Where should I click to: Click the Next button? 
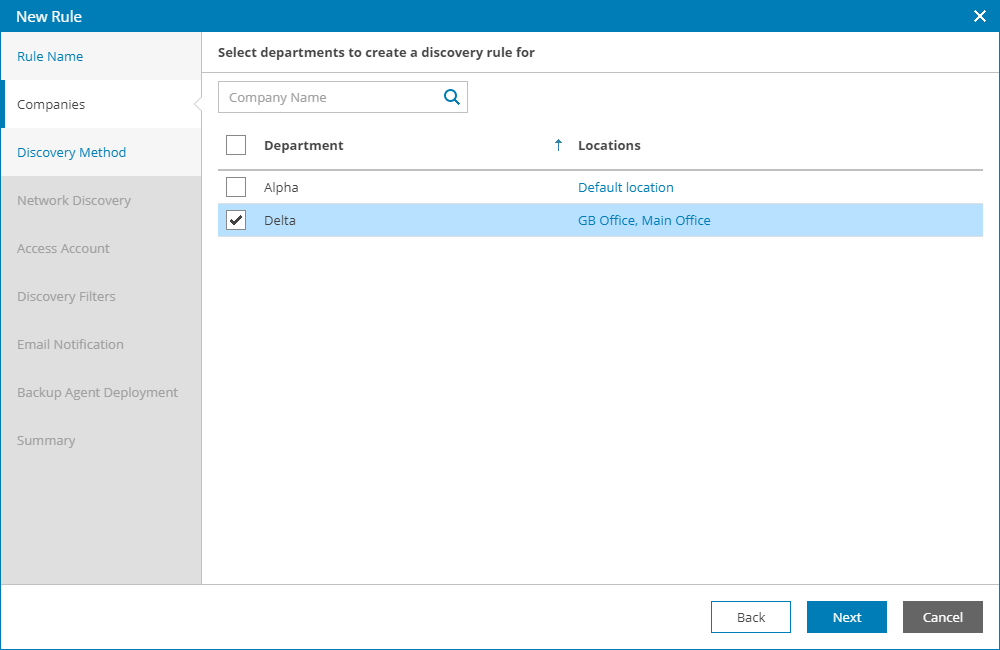[846, 617]
